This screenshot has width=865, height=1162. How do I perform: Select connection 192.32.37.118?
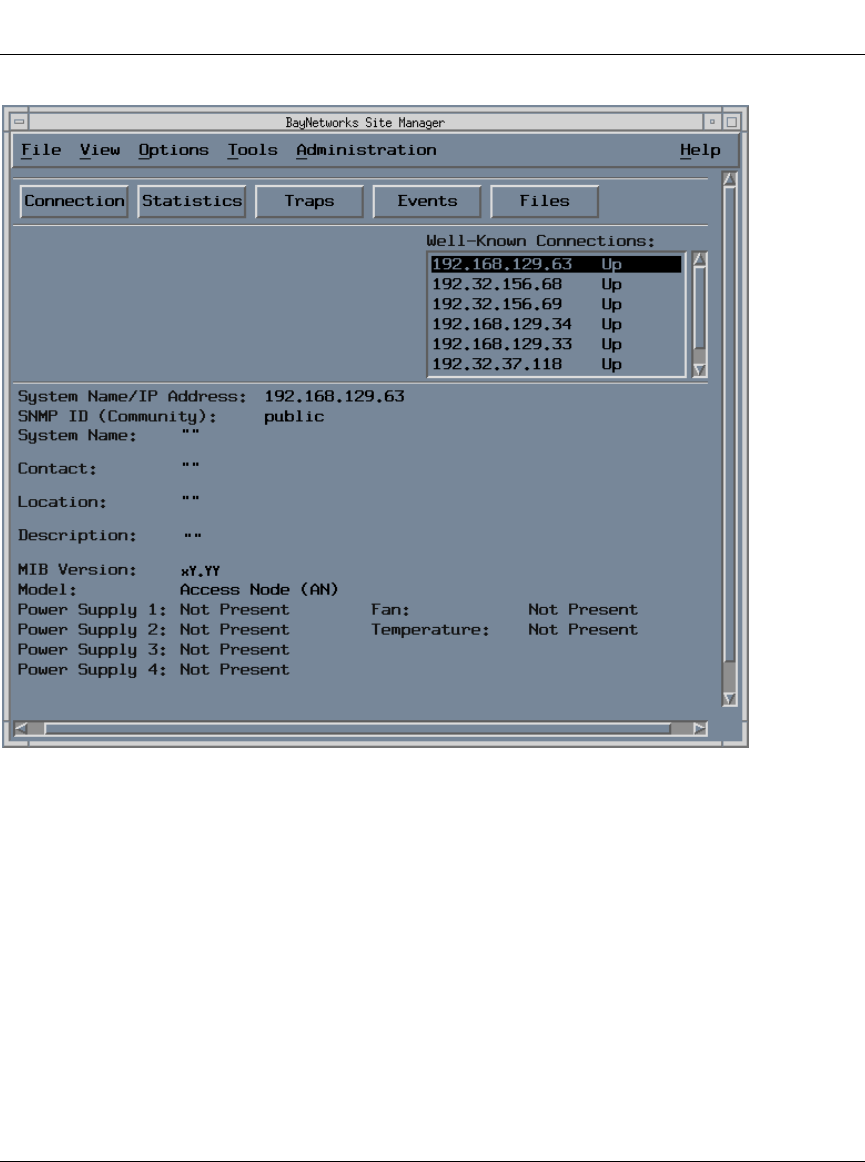click(556, 365)
